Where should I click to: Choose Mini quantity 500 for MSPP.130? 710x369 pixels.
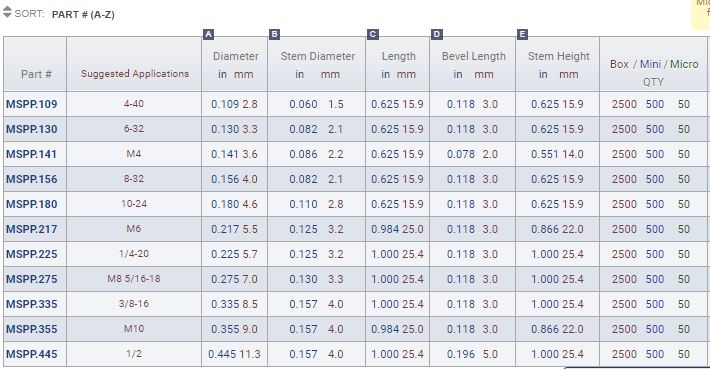[655, 129]
